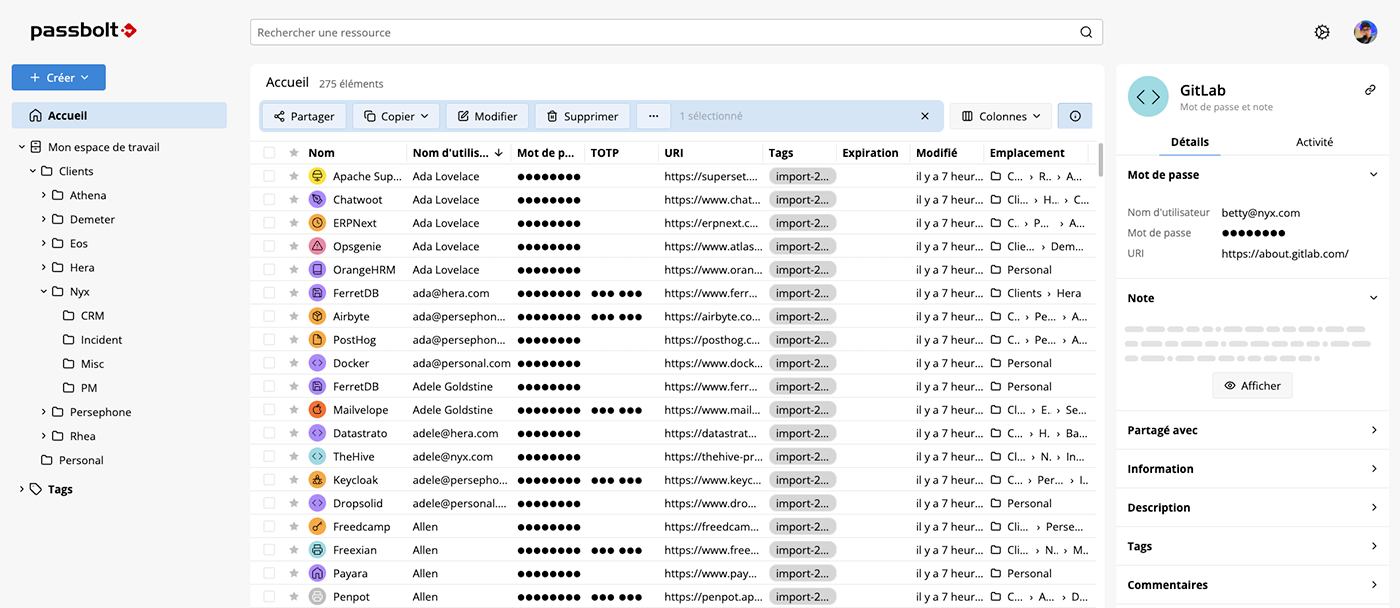Screen dimensions: 1400x608
Task: Click the Partager button
Action: coord(304,116)
